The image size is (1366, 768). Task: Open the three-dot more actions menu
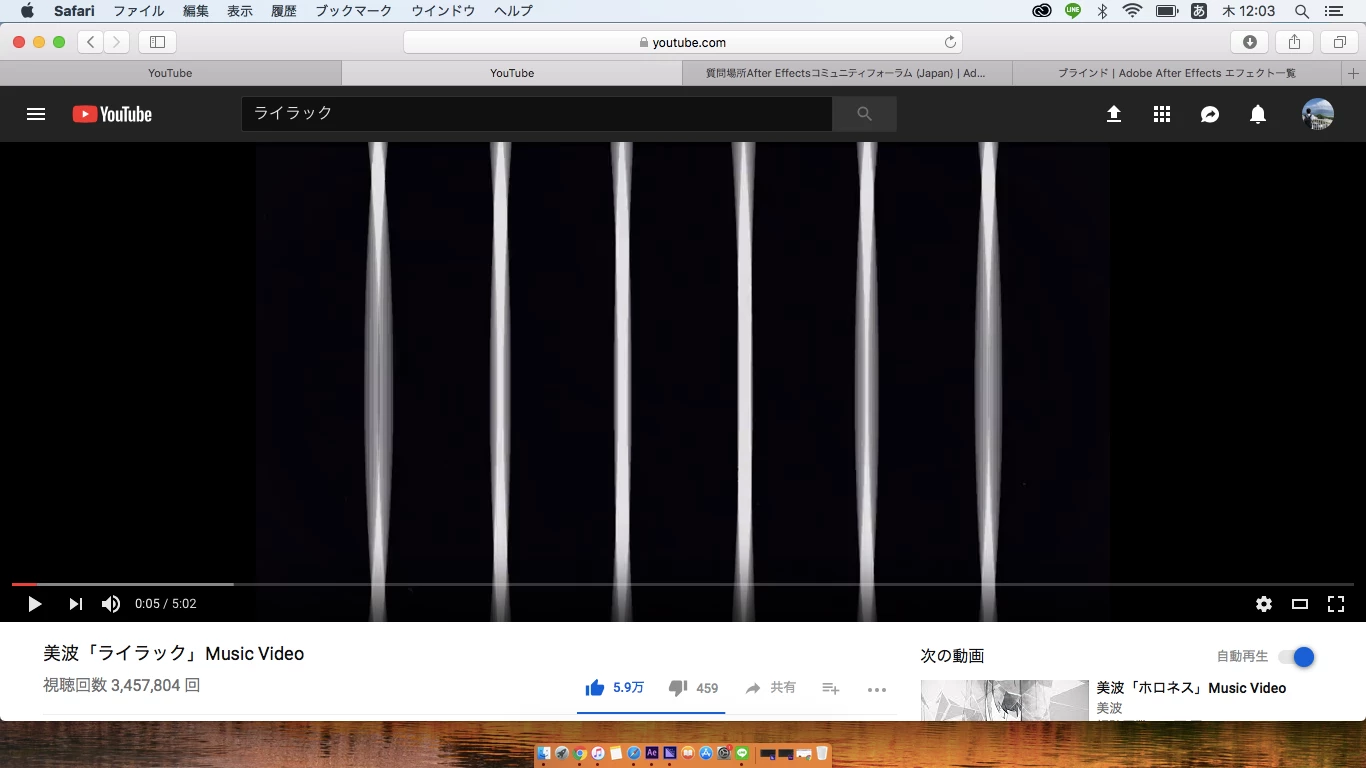point(877,689)
